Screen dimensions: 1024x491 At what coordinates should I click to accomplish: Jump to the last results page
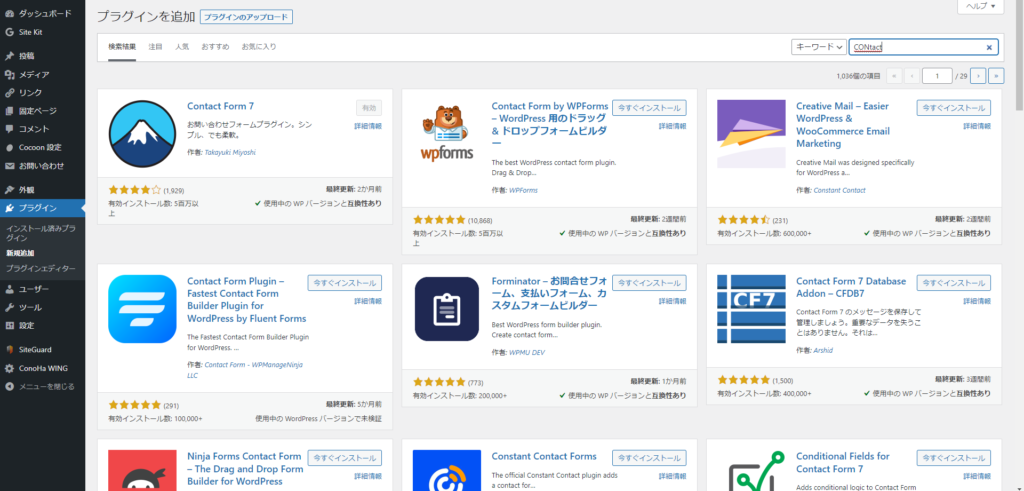(x=997, y=76)
